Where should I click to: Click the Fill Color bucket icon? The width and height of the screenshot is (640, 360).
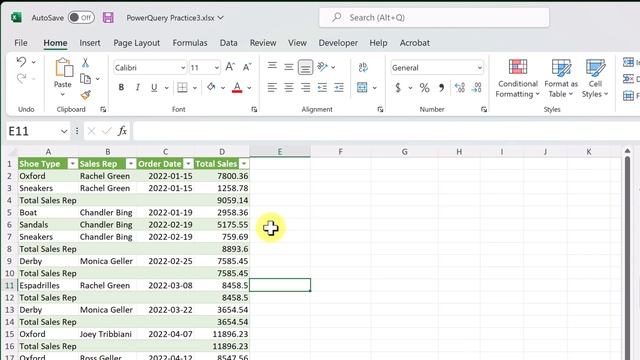[211, 87]
